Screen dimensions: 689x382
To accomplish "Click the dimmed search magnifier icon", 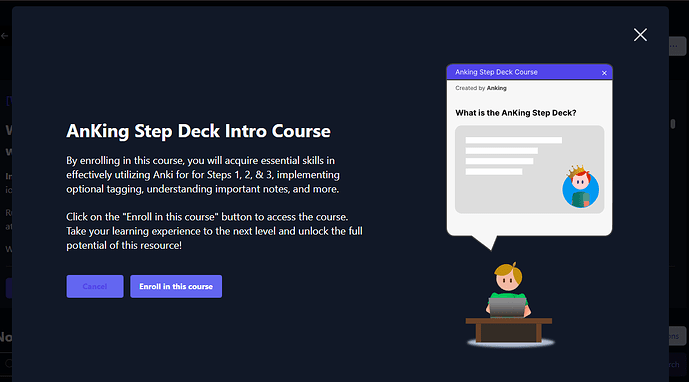I will click(x=8, y=364).
